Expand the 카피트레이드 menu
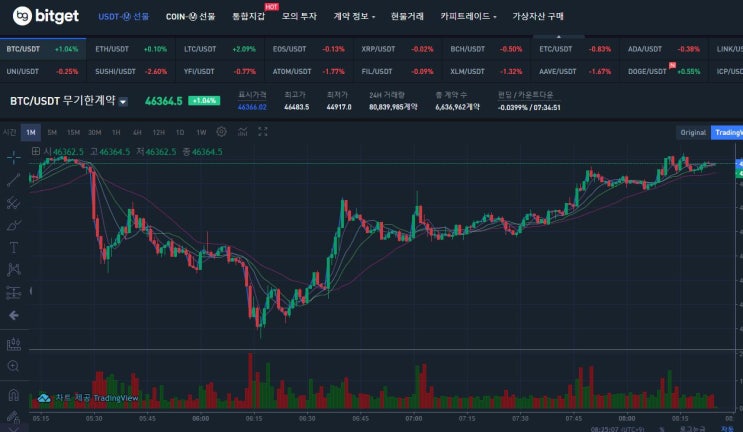 468,16
